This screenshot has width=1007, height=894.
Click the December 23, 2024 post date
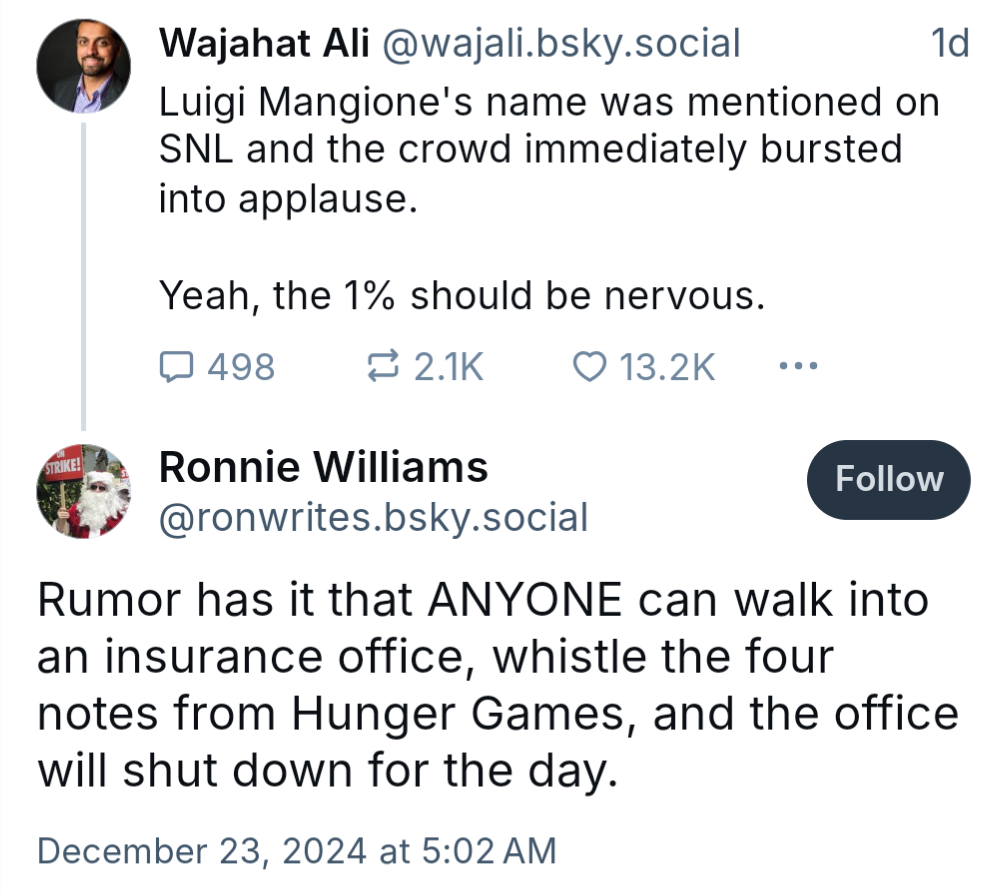(296, 851)
